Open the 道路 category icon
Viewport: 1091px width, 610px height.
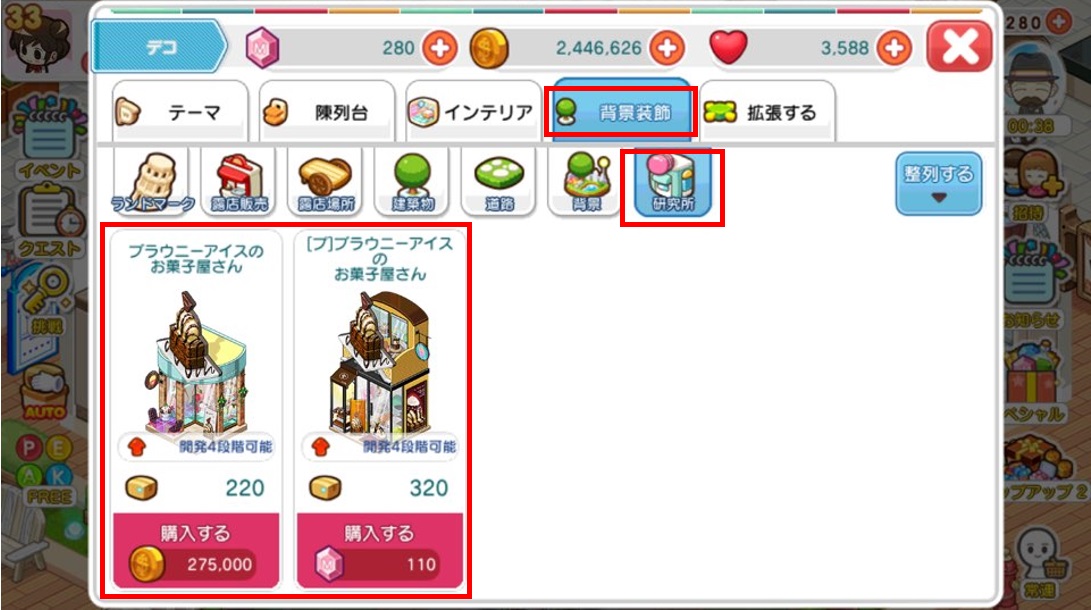point(499,182)
